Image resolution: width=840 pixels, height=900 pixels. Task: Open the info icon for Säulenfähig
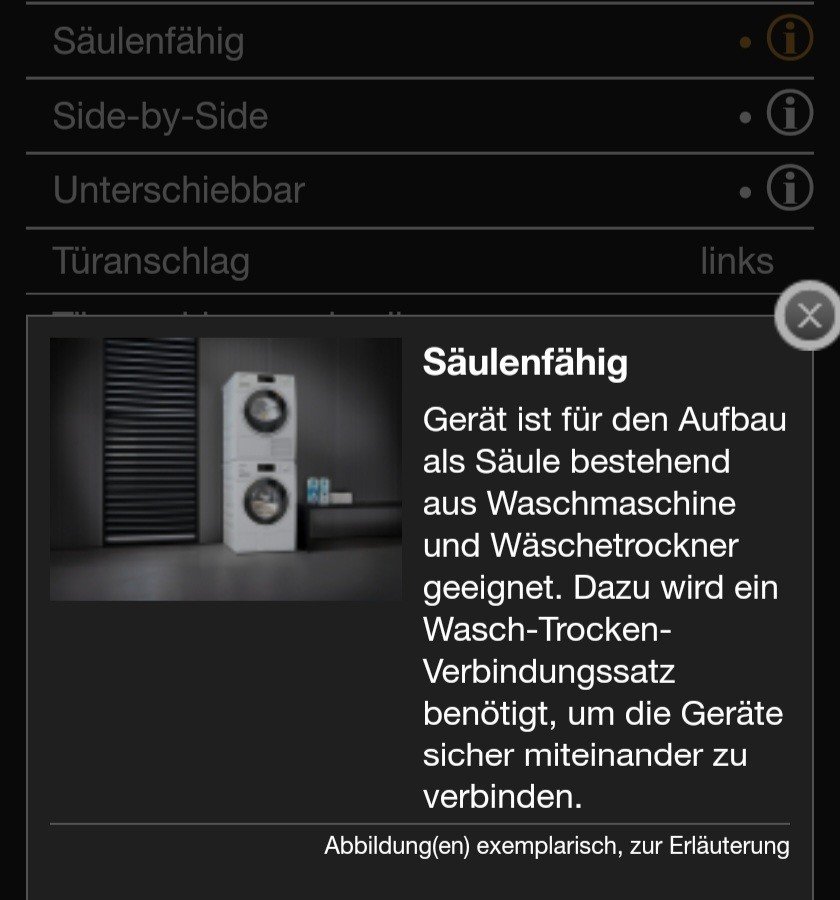click(789, 38)
